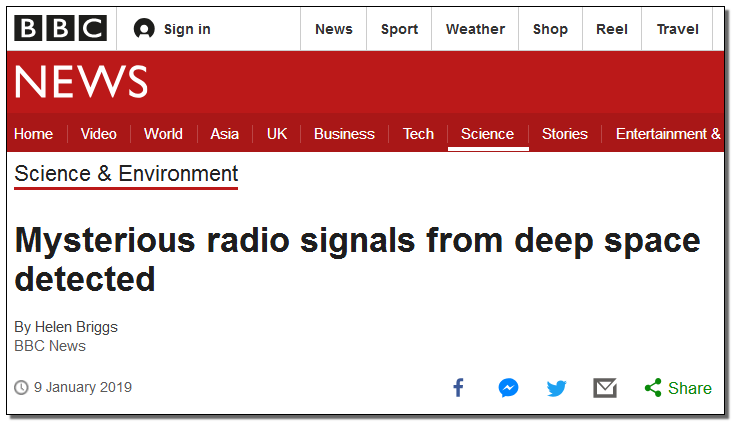Share article on Twitter
This screenshot has width=732, height=422.
point(556,388)
